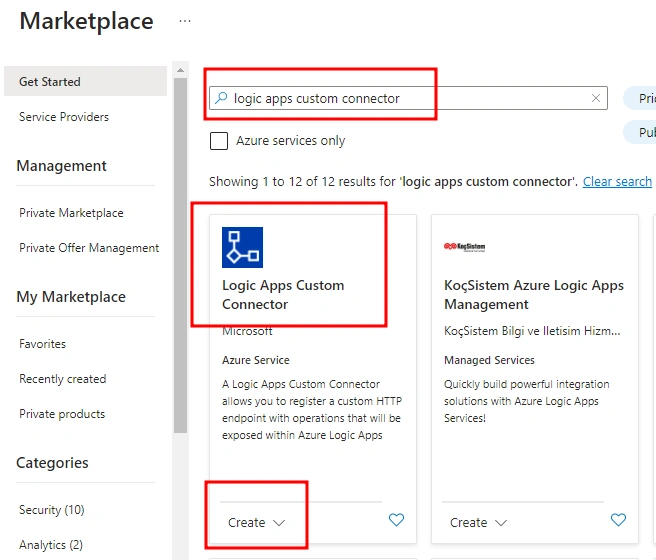Click the Marketplace page heading

point(87,21)
